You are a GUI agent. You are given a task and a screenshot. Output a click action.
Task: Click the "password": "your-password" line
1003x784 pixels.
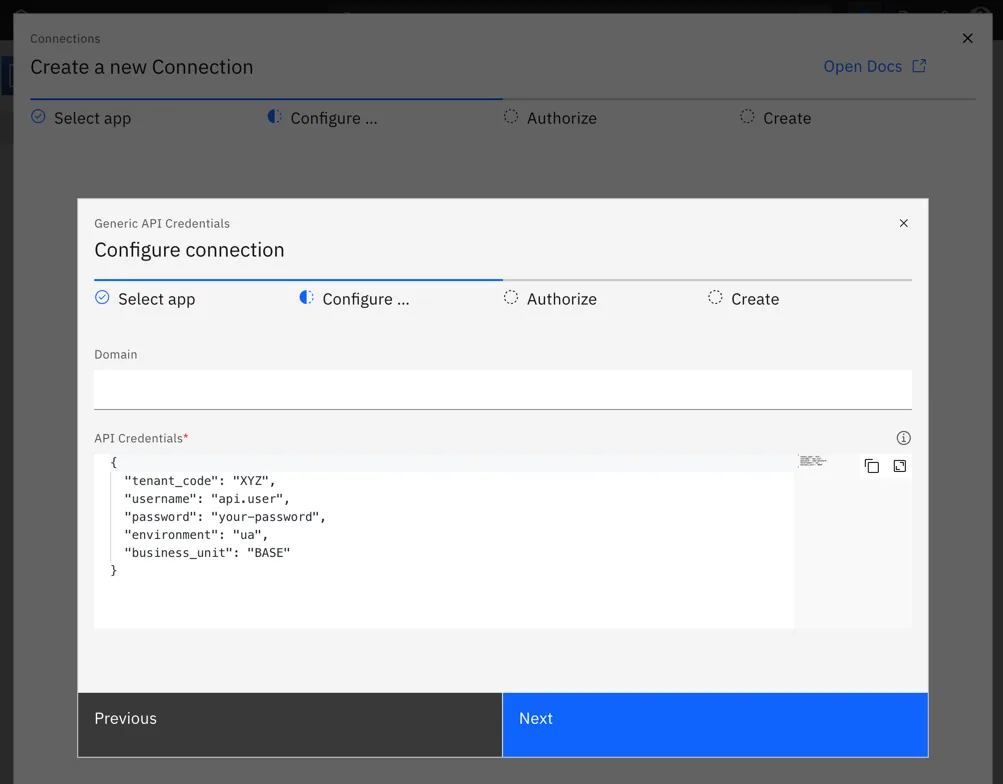pyautogui.click(x=225, y=517)
